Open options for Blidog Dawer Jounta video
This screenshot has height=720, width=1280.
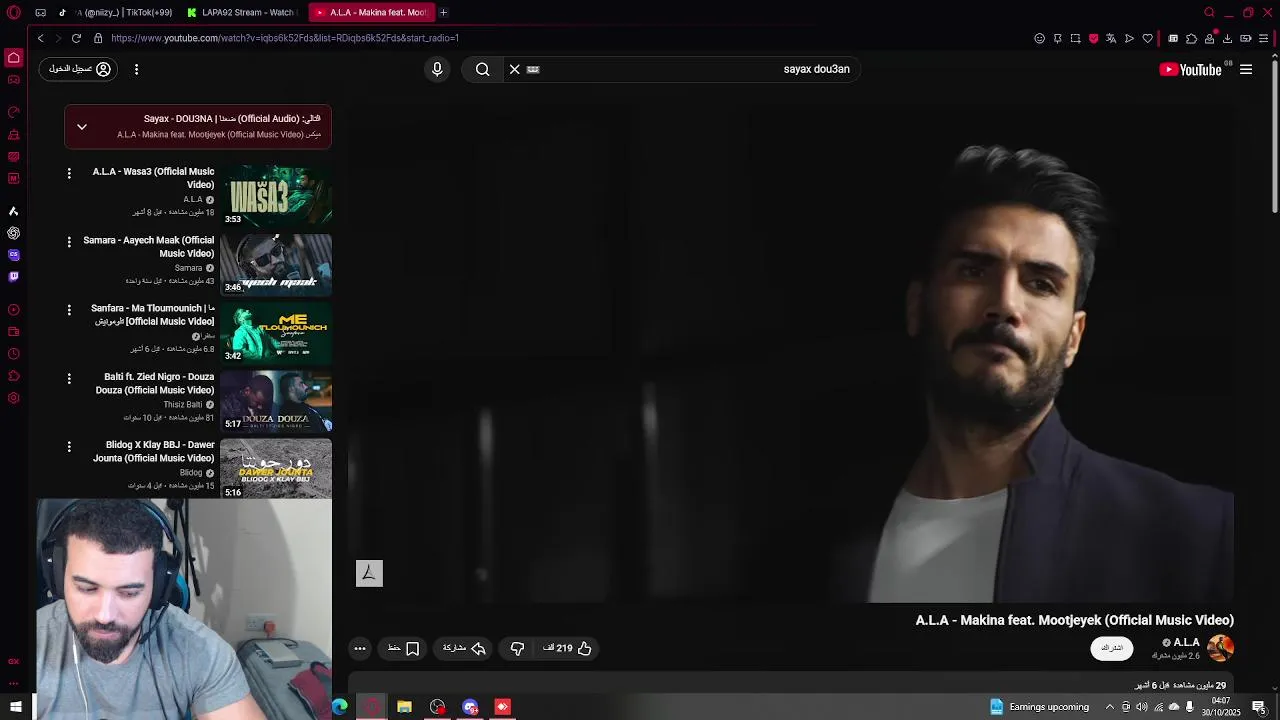tap(69, 446)
